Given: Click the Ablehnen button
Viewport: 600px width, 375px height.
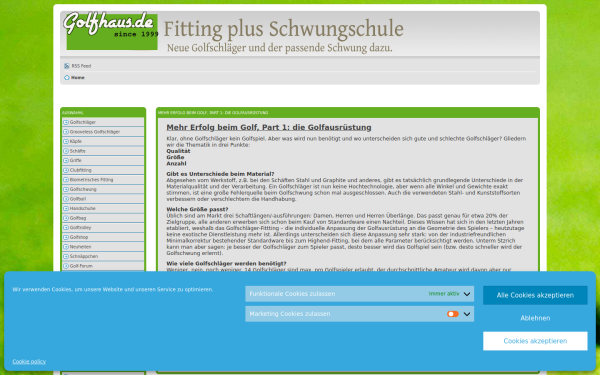Looking at the screenshot, I should (x=535, y=318).
